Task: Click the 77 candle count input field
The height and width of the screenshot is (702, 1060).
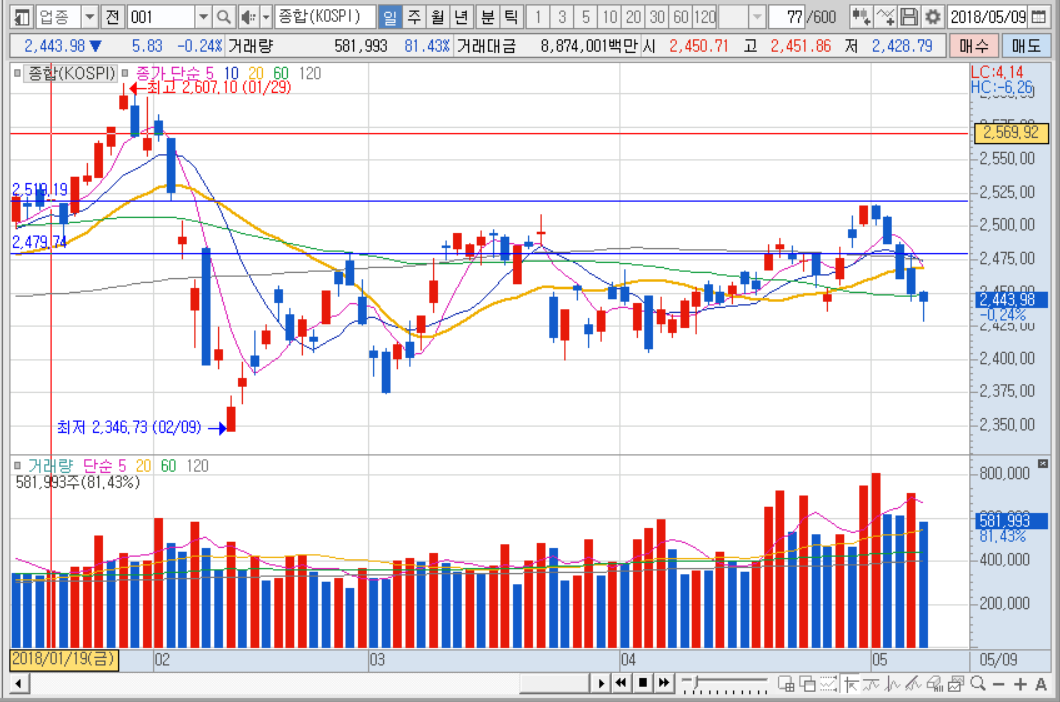Action: pos(788,16)
